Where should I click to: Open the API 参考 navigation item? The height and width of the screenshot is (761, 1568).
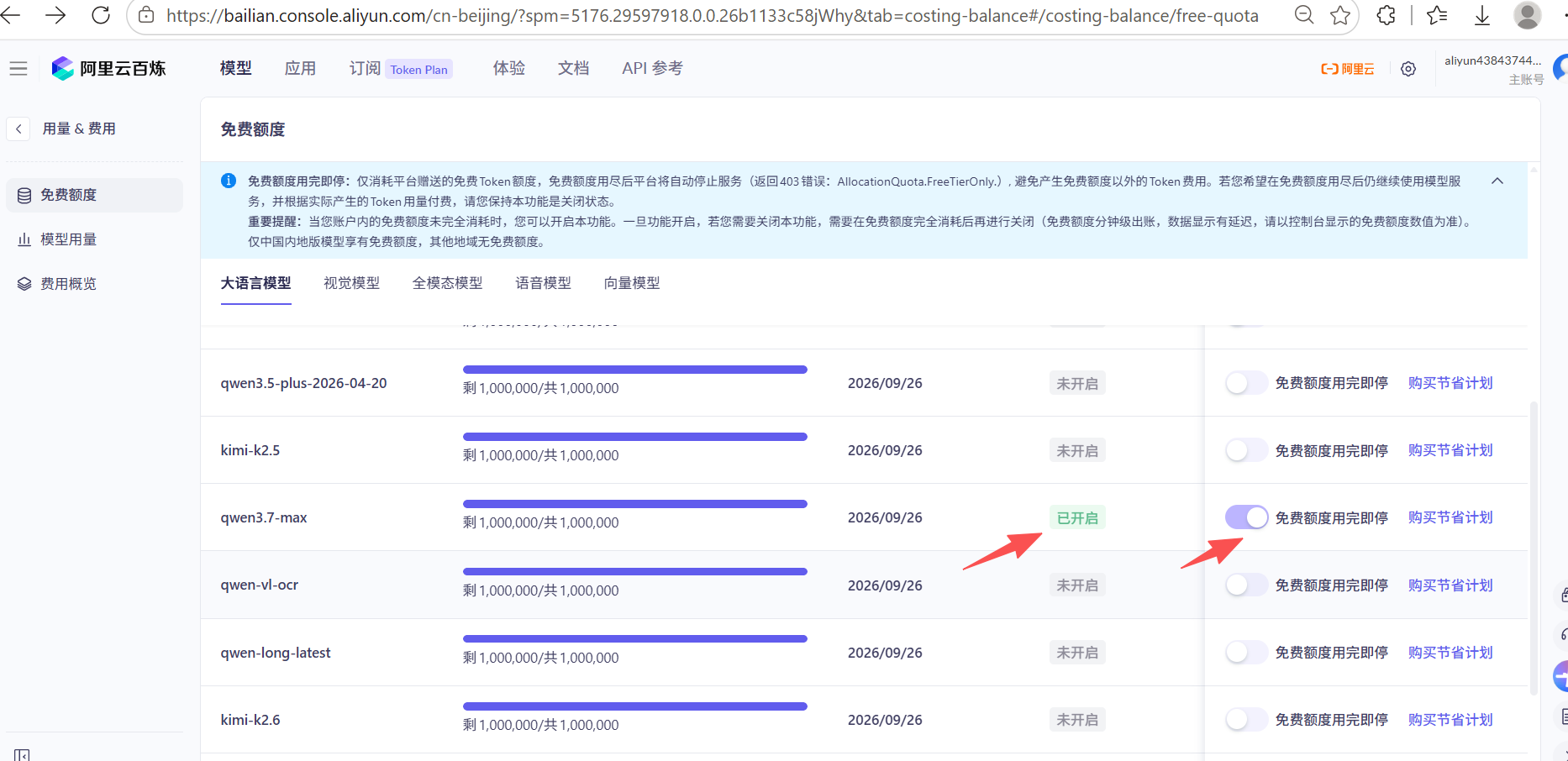(652, 69)
